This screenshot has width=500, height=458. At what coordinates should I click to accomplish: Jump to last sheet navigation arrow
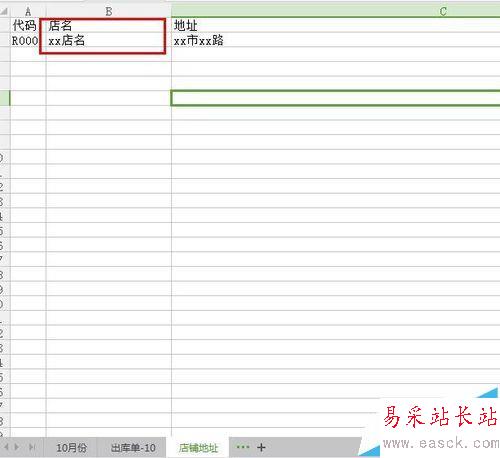pos(32,447)
